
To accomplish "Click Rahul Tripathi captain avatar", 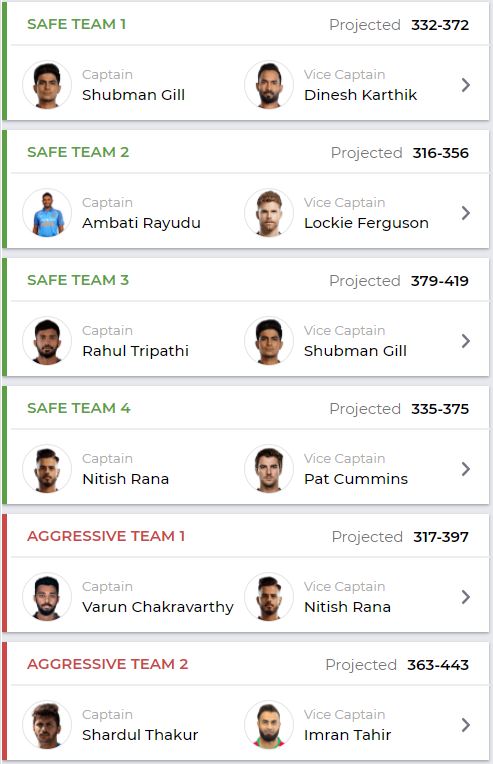I will (x=47, y=341).
